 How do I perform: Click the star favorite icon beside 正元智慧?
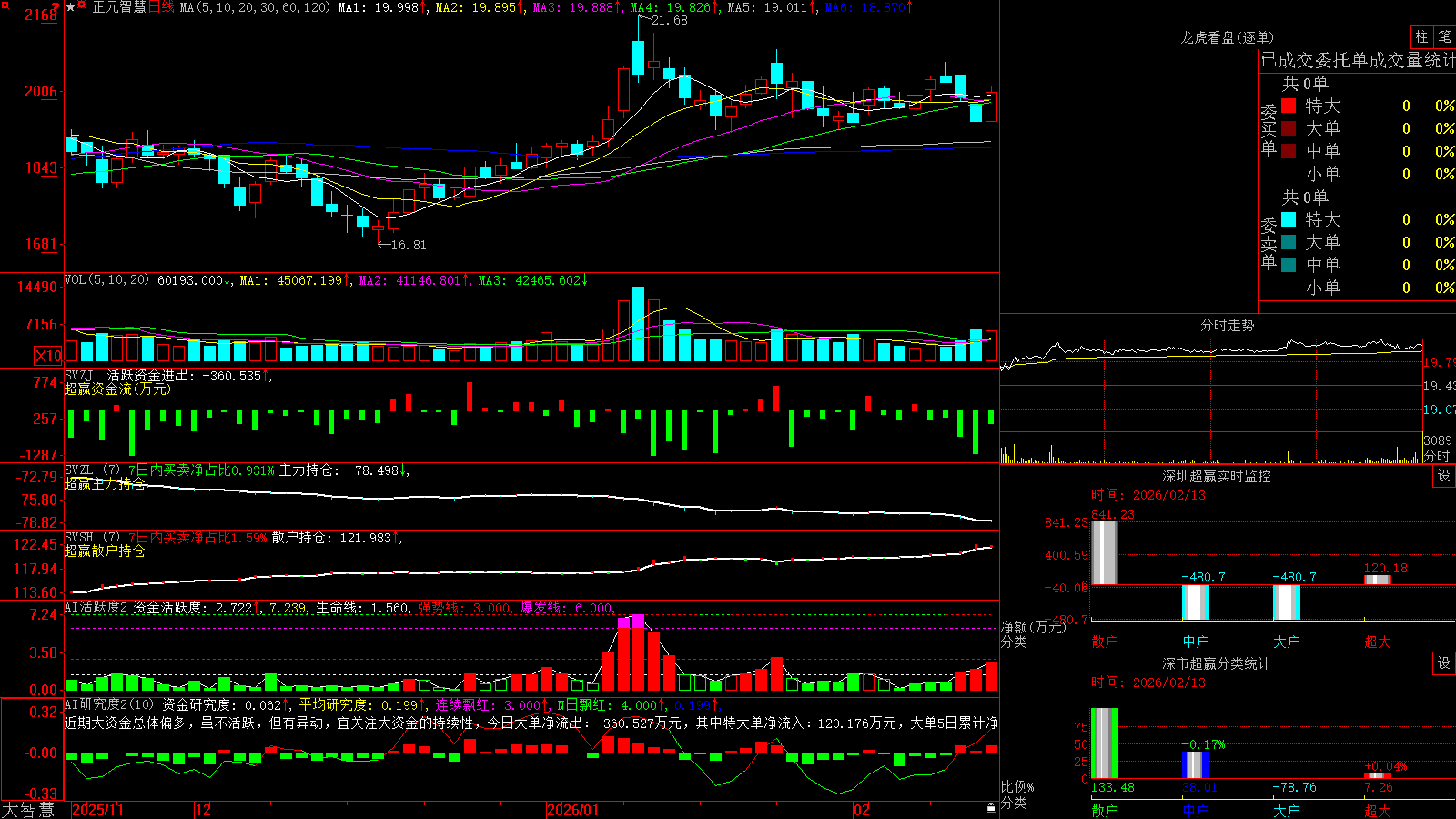point(71,7)
